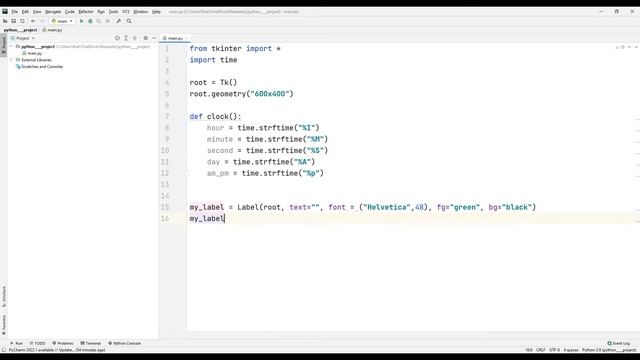
Task: Open the Tools menu
Action: (x=113, y=12)
